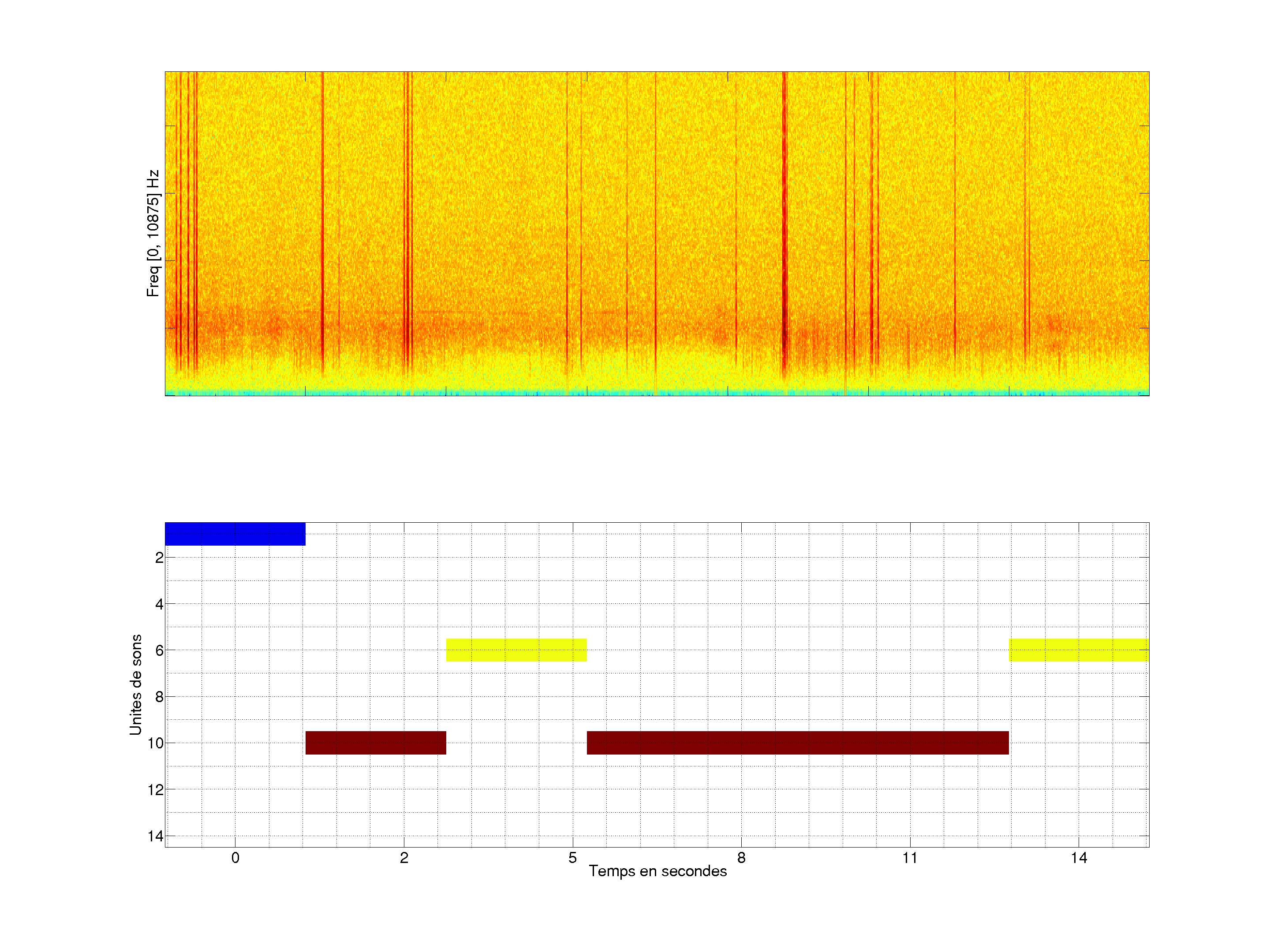
Task: Click y-axis tick label 10
Action: pos(155,743)
